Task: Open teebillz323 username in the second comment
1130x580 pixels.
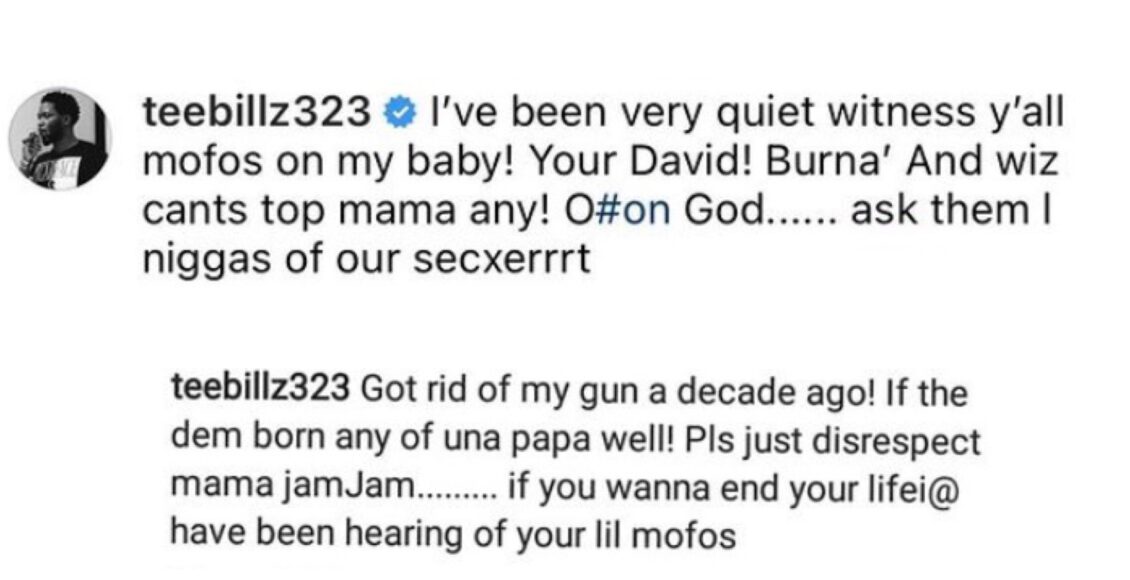Action: tap(259, 388)
